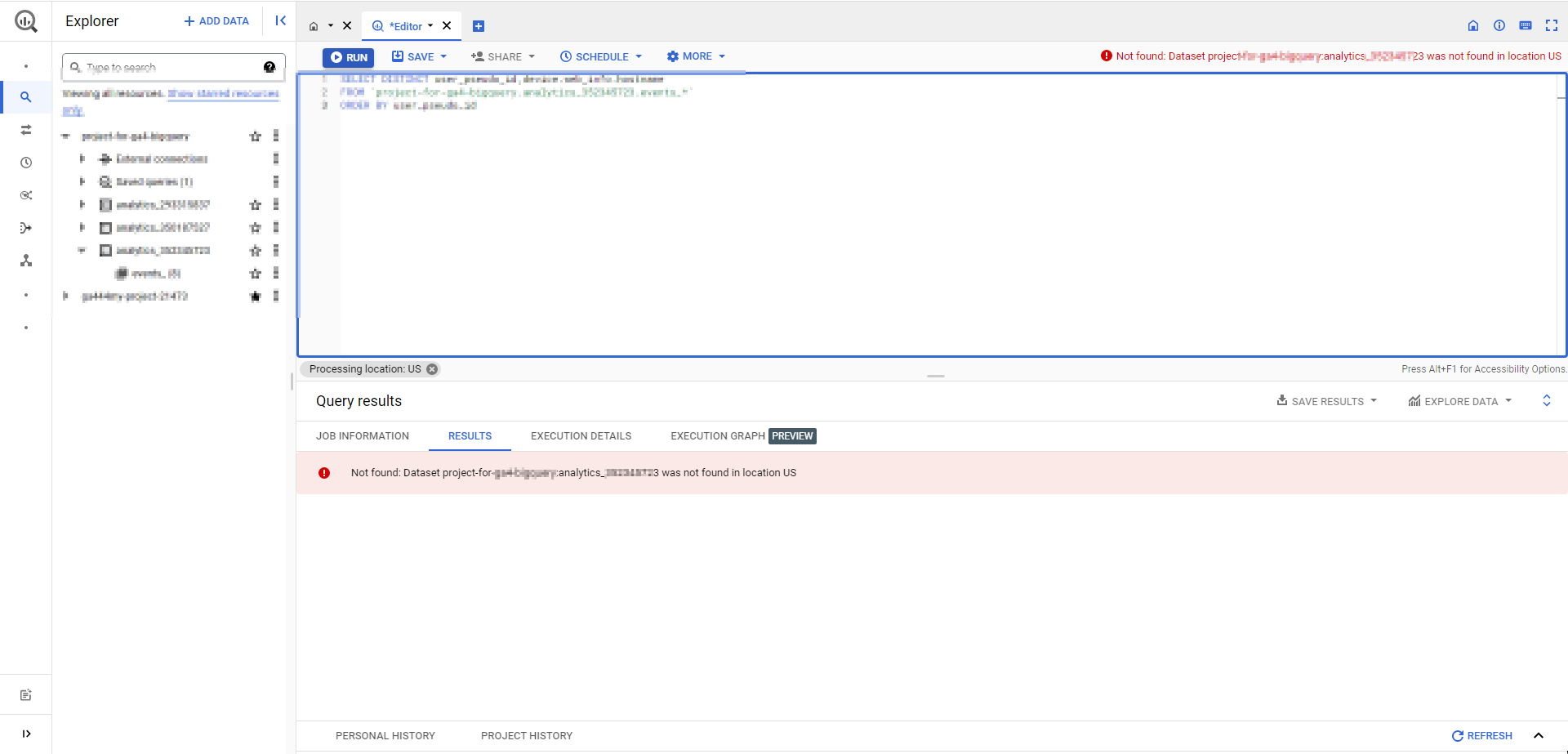Collapse the Explorer panel

[280, 21]
